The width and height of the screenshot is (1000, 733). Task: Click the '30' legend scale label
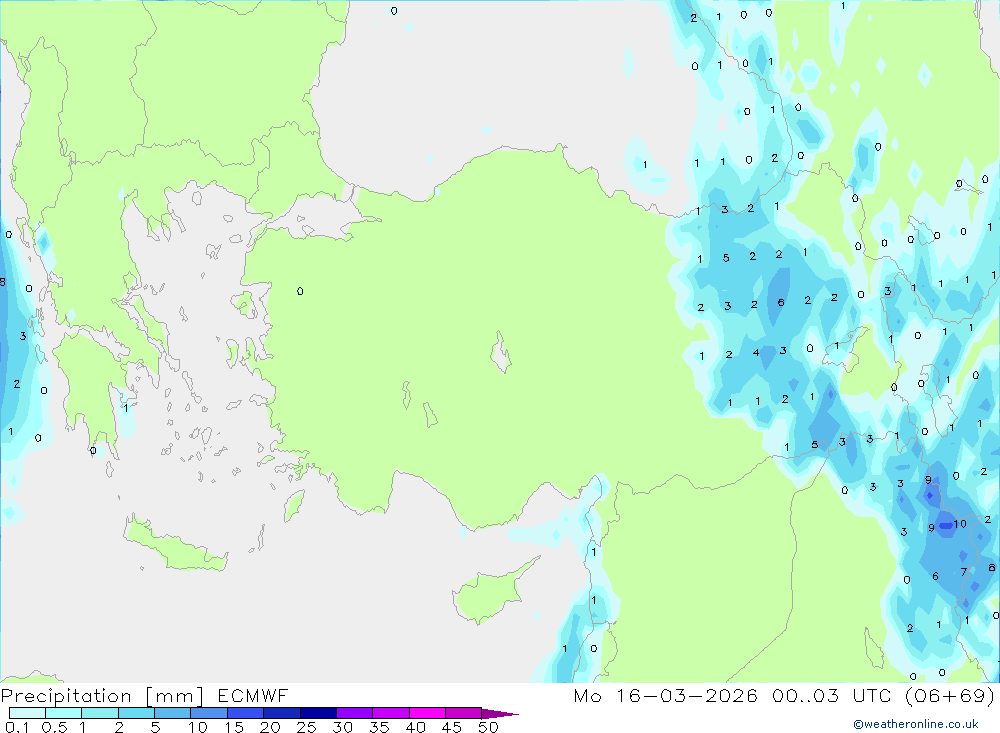(x=343, y=727)
